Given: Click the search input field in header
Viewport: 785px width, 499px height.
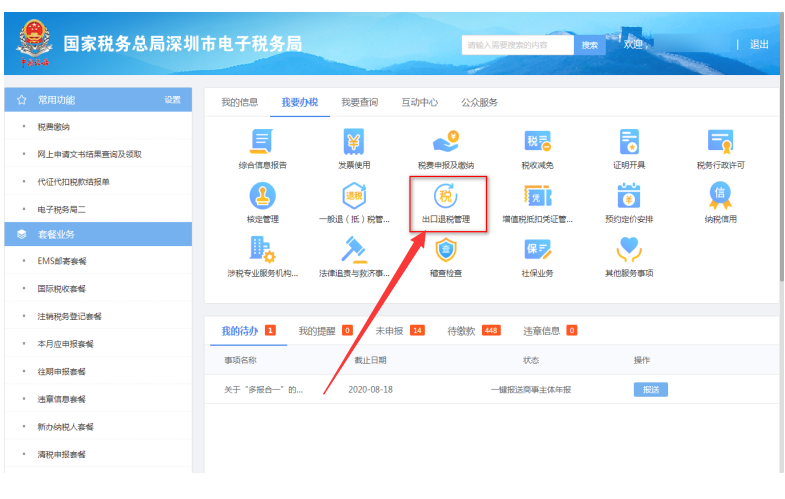Looking at the screenshot, I should click(517, 45).
